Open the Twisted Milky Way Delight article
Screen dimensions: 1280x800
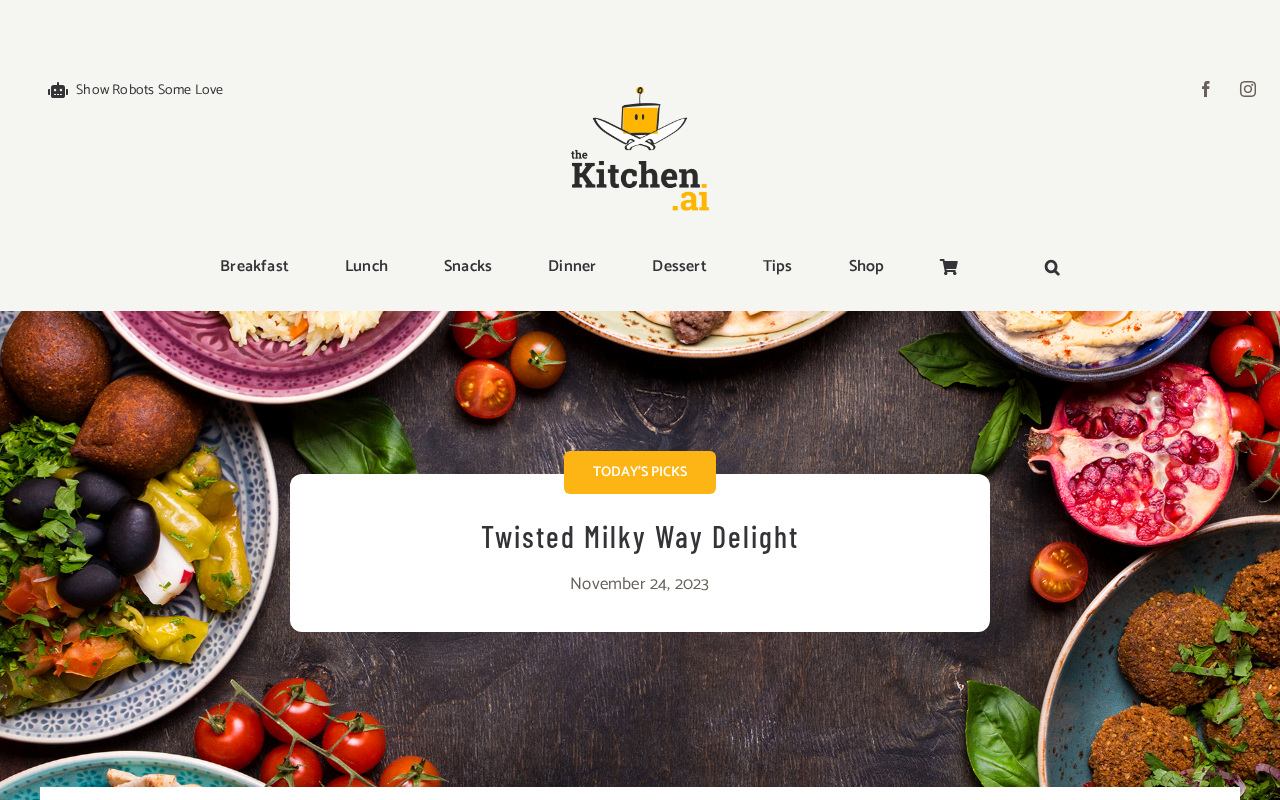click(x=640, y=537)
